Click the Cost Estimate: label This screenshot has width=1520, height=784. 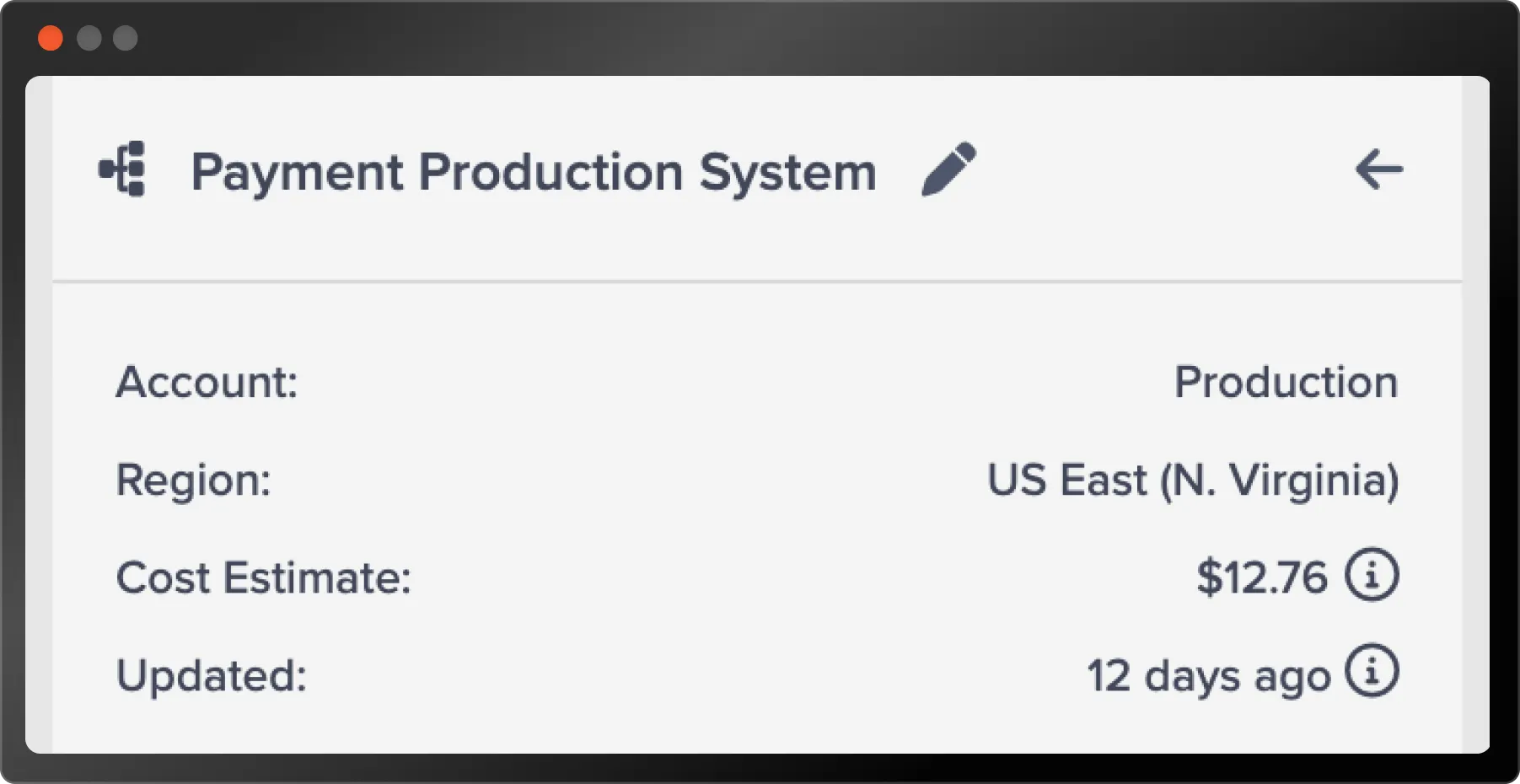tap(263, 577)
